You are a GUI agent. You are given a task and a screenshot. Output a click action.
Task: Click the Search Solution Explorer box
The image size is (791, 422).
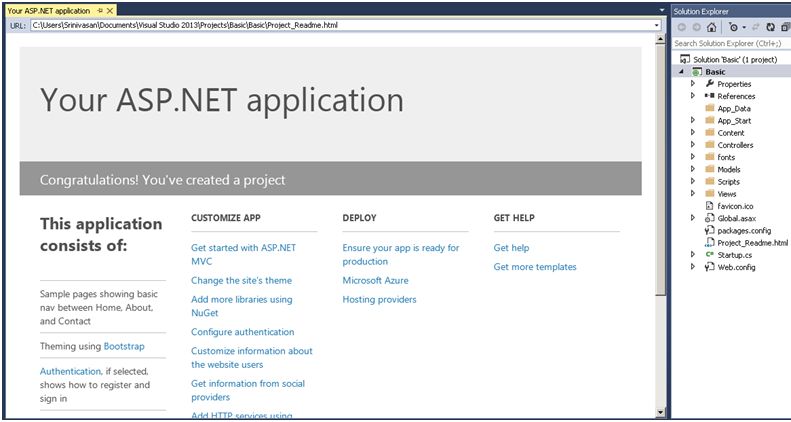pos(730,43)
